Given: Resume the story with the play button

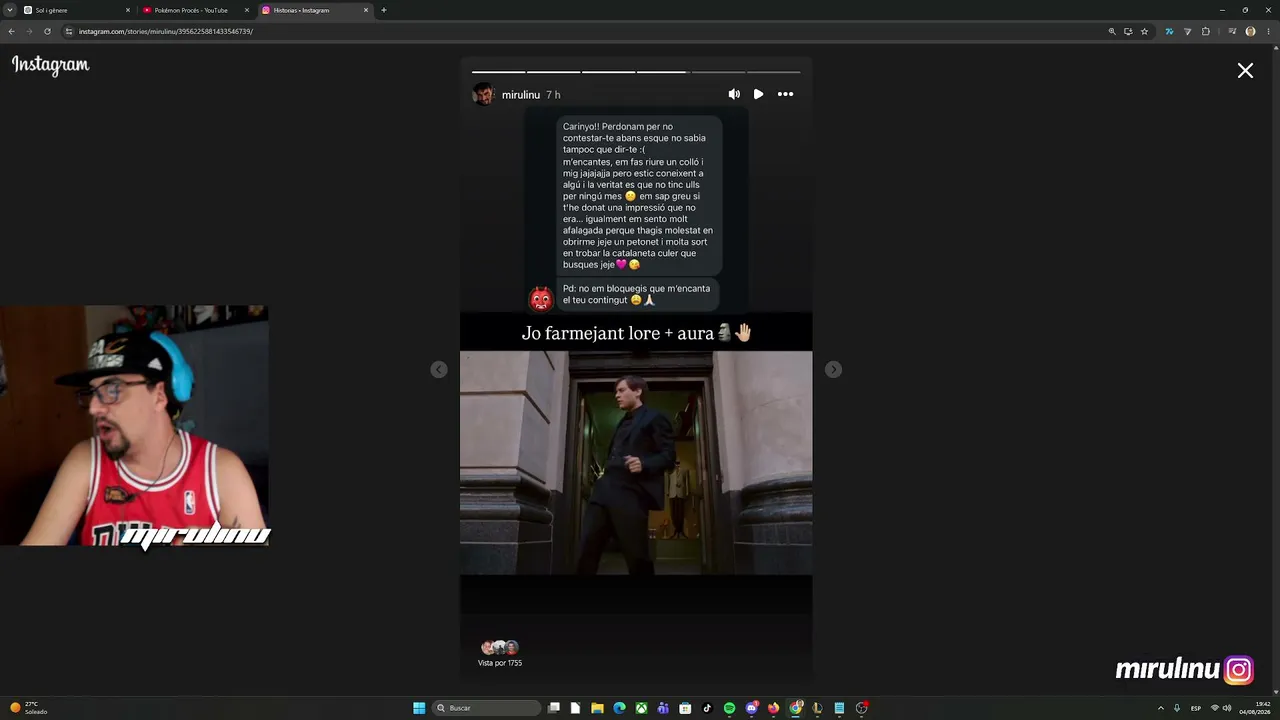Looking at the screenshot, I should point(759,94).
